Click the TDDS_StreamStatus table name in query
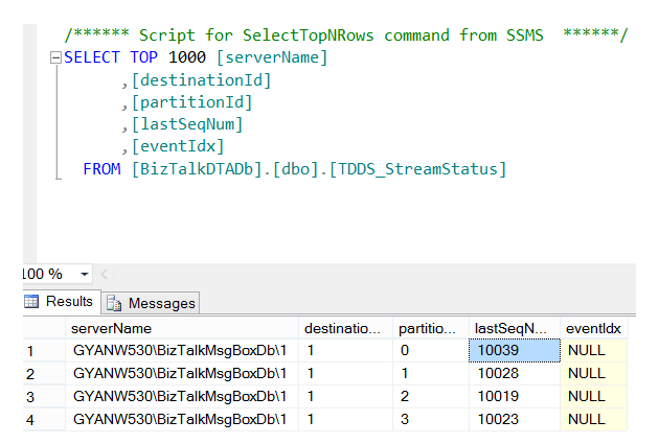 click(x=418, y=169)
